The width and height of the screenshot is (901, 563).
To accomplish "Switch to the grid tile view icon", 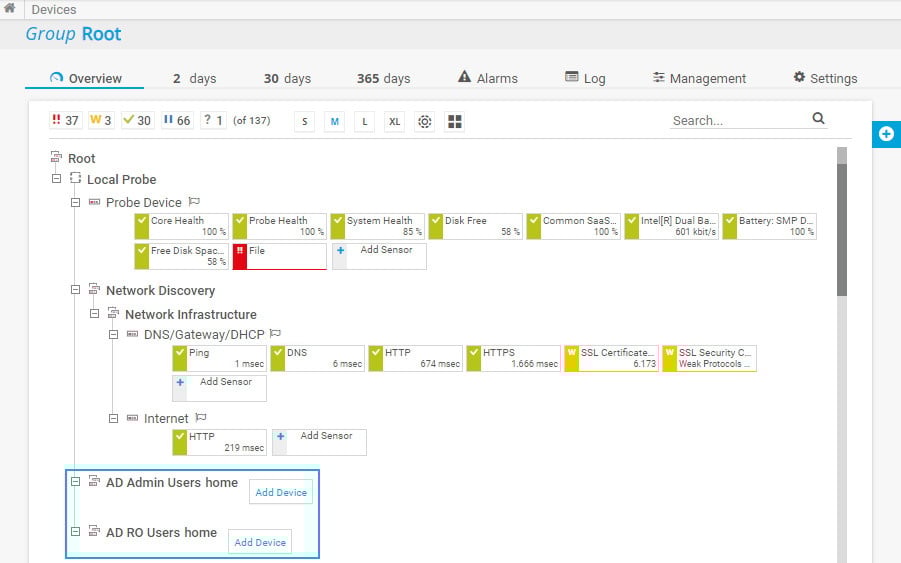I will click(x=455, y=121).
